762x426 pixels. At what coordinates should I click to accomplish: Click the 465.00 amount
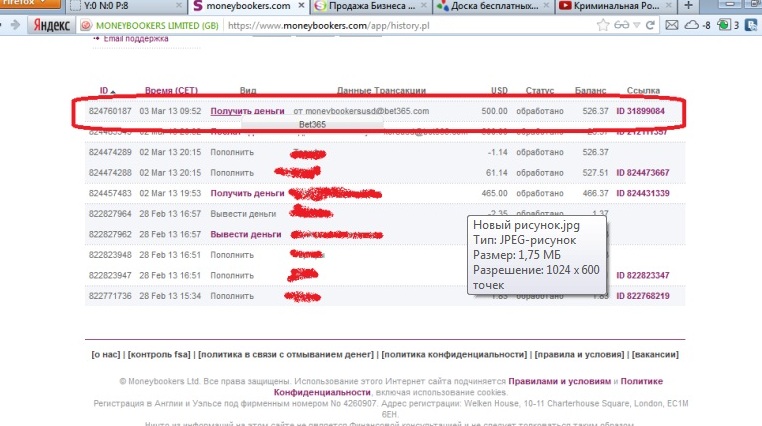pyautogui.click(x=494, y=193)
